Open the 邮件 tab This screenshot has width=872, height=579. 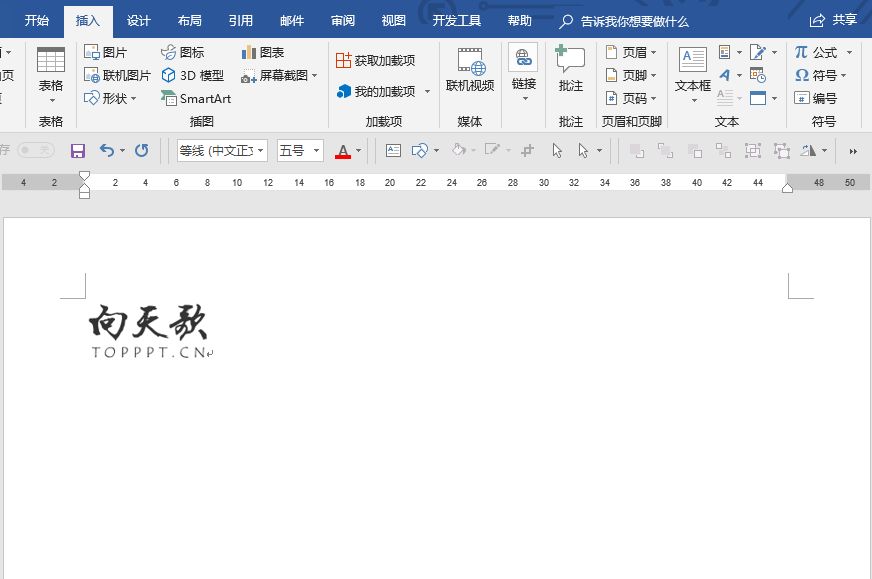pos(292,21)
